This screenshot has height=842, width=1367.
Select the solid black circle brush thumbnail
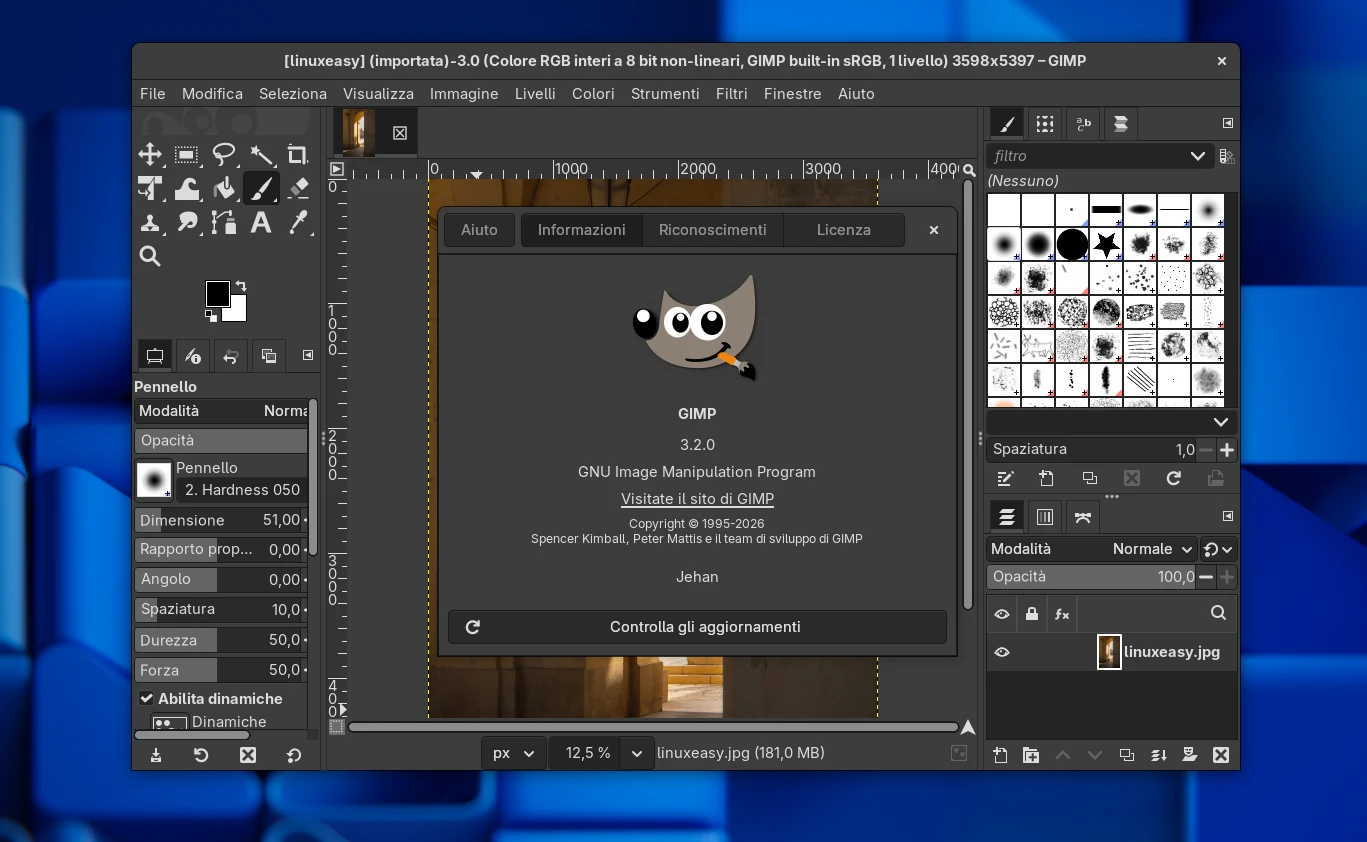1072,244
